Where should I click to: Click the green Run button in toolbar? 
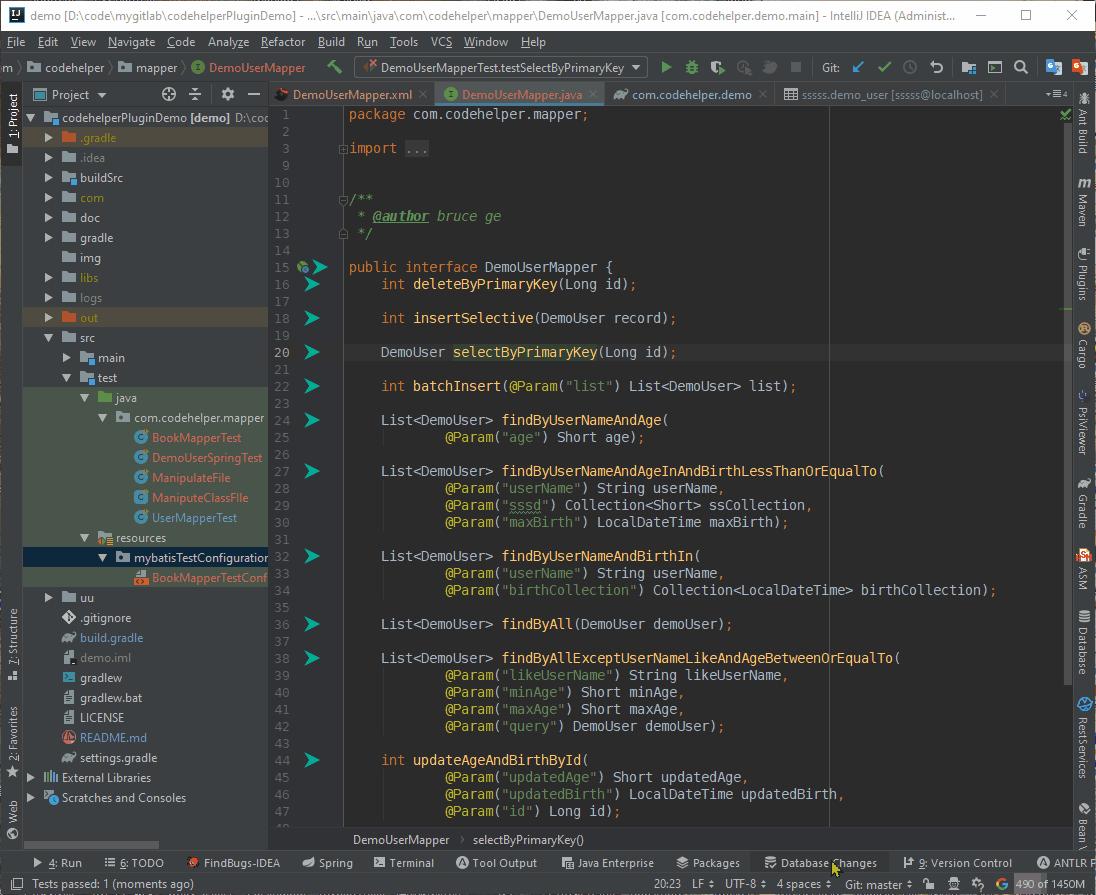tap(666, 67)
